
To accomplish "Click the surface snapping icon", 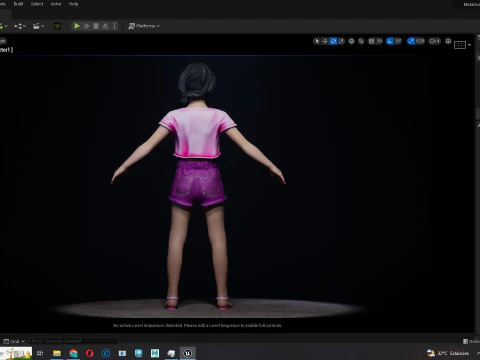I will click(361, 41).
